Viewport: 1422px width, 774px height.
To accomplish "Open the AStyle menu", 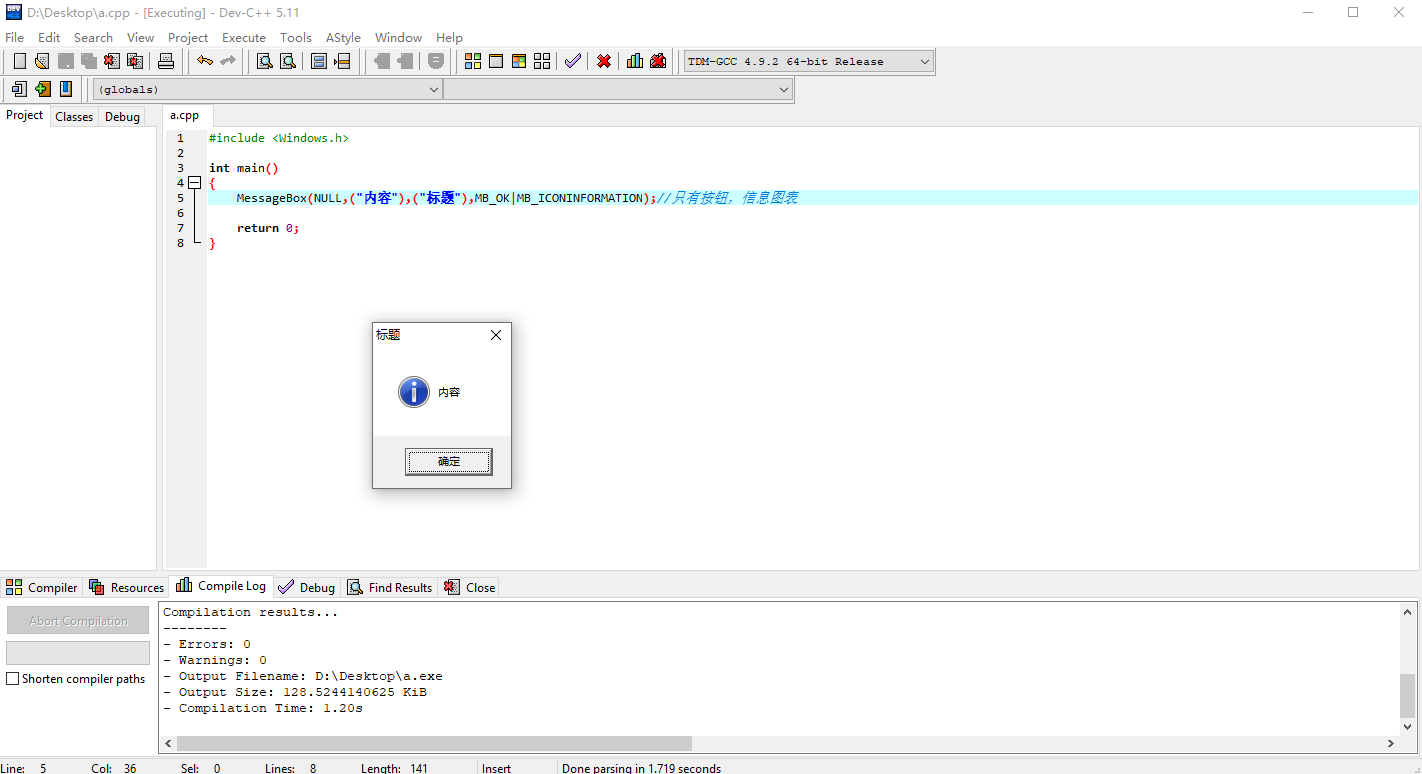I will coord(343,37).
